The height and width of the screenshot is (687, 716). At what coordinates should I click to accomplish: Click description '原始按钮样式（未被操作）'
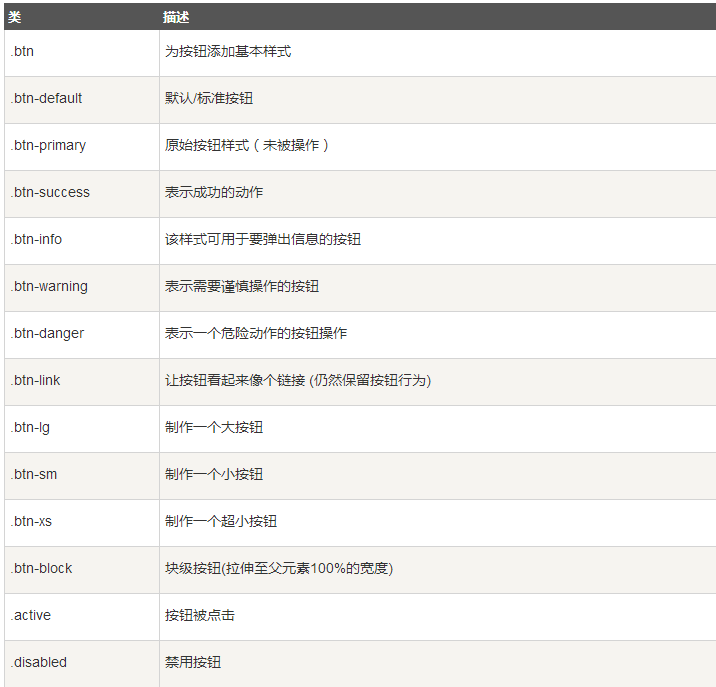click(x=247, y=145)
